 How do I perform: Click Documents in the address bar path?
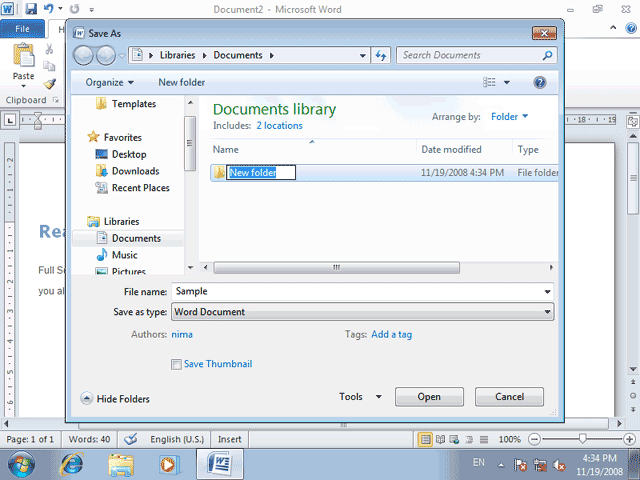click(x=238, y=55)
